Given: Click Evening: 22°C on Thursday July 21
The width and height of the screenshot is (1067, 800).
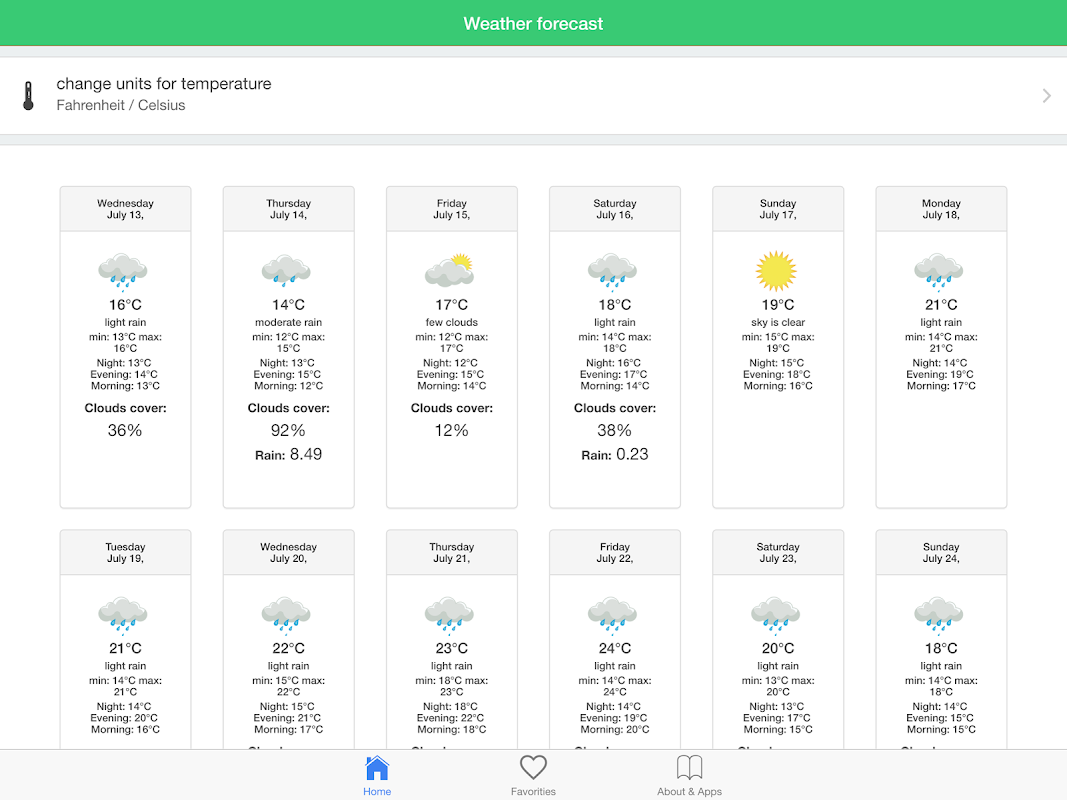Looking at the screenshot, I should coord(450,718).
